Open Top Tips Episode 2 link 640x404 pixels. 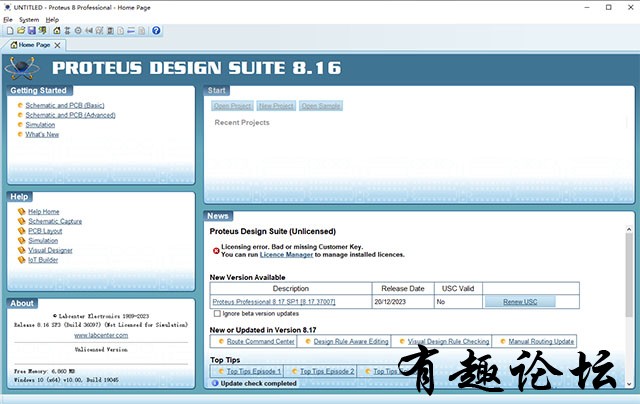click(327, 371)
